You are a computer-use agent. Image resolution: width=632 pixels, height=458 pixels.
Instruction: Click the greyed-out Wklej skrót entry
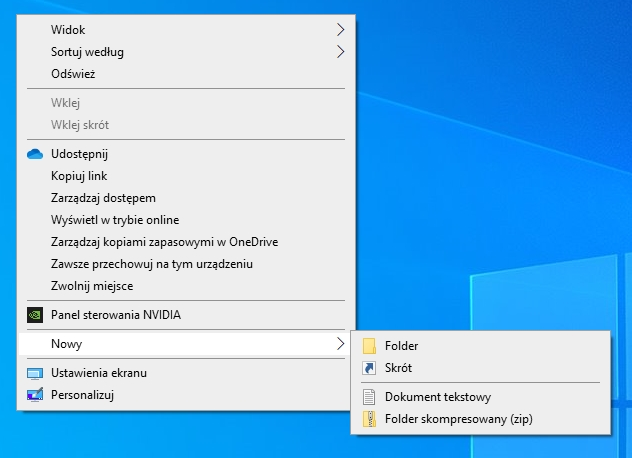coord(80,125)
